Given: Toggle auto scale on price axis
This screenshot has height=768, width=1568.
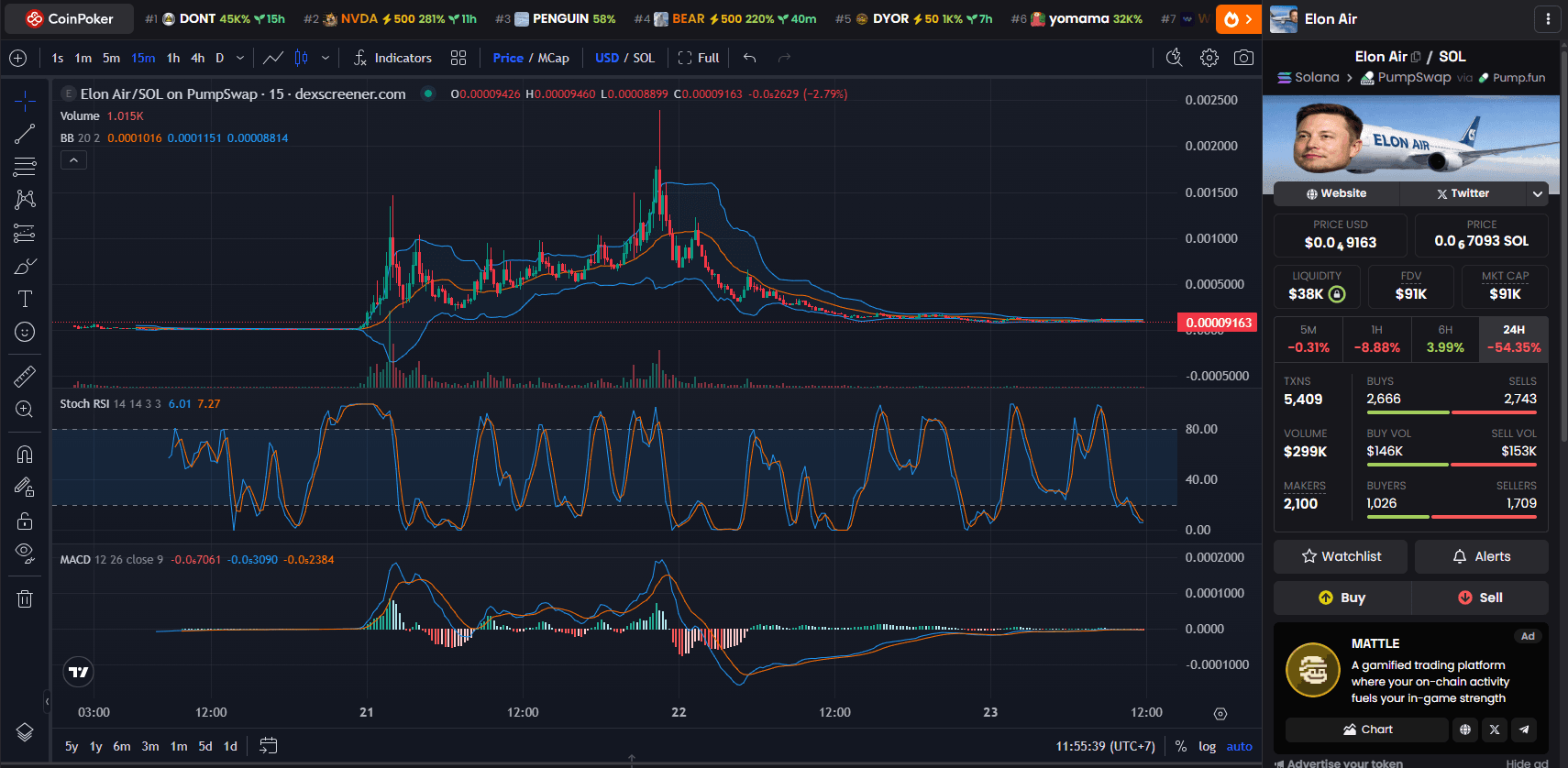Looking at the screenshot, I should click(x=1239, y=746).
